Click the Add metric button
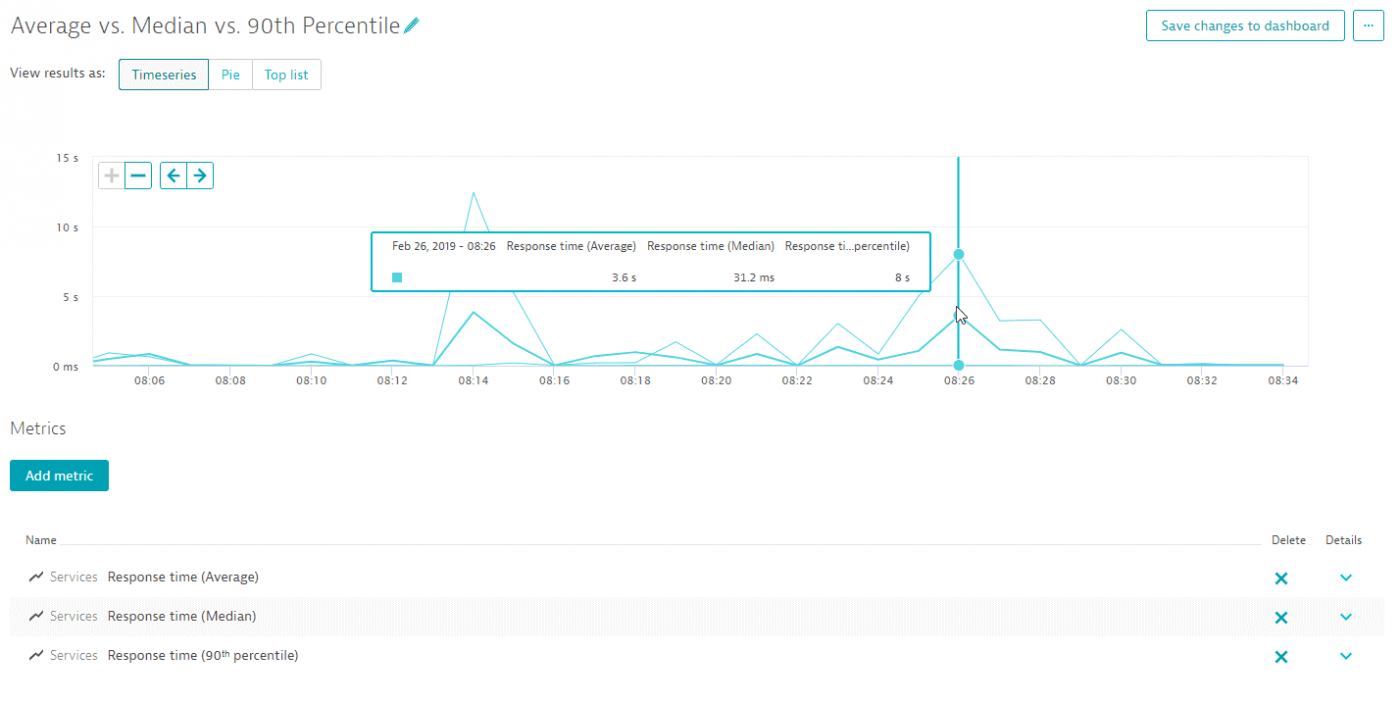 click(59, 476)
